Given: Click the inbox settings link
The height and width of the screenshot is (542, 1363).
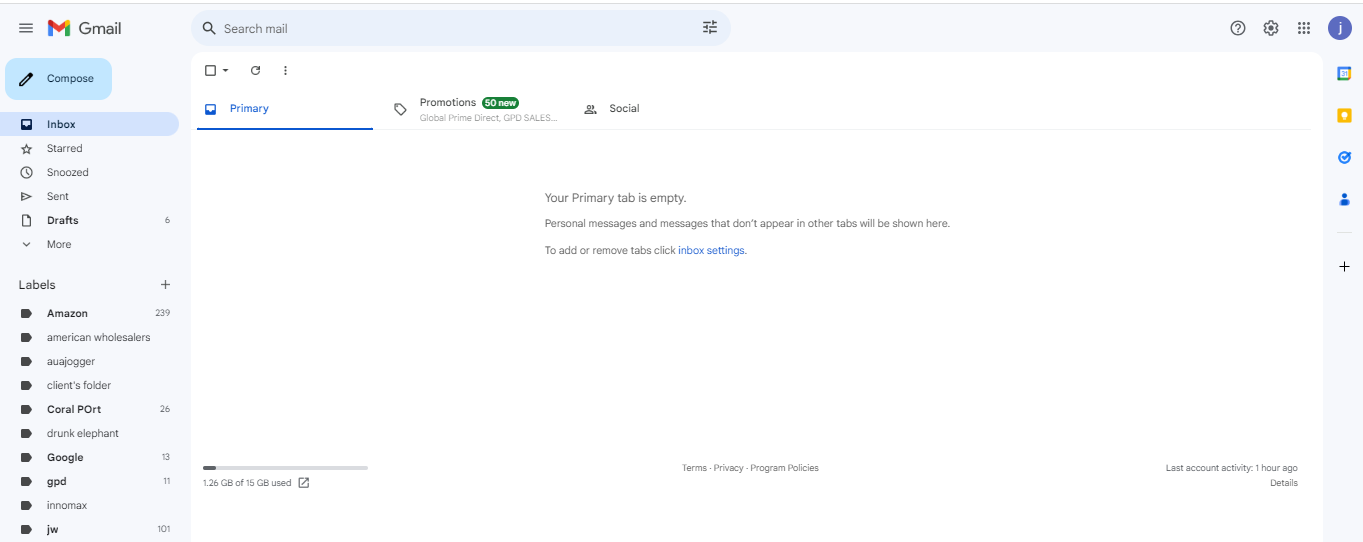Looking at the screenshot, I should (x=711, y=250).
